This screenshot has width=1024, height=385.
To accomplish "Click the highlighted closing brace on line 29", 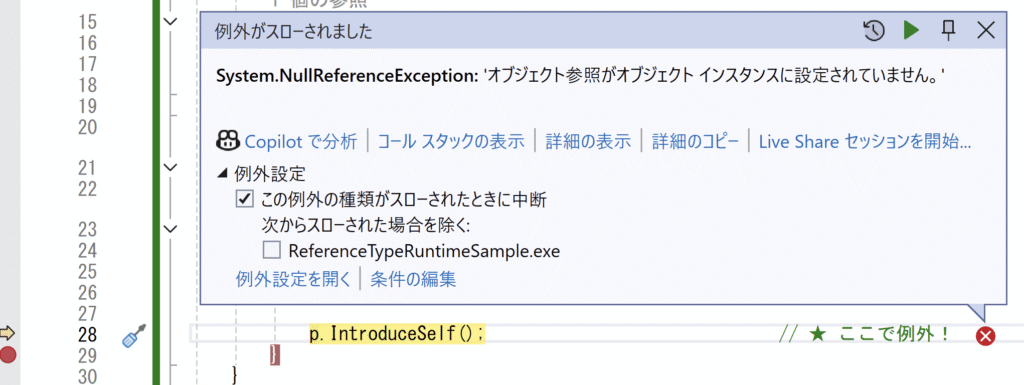I will click(x=275, y=355).
